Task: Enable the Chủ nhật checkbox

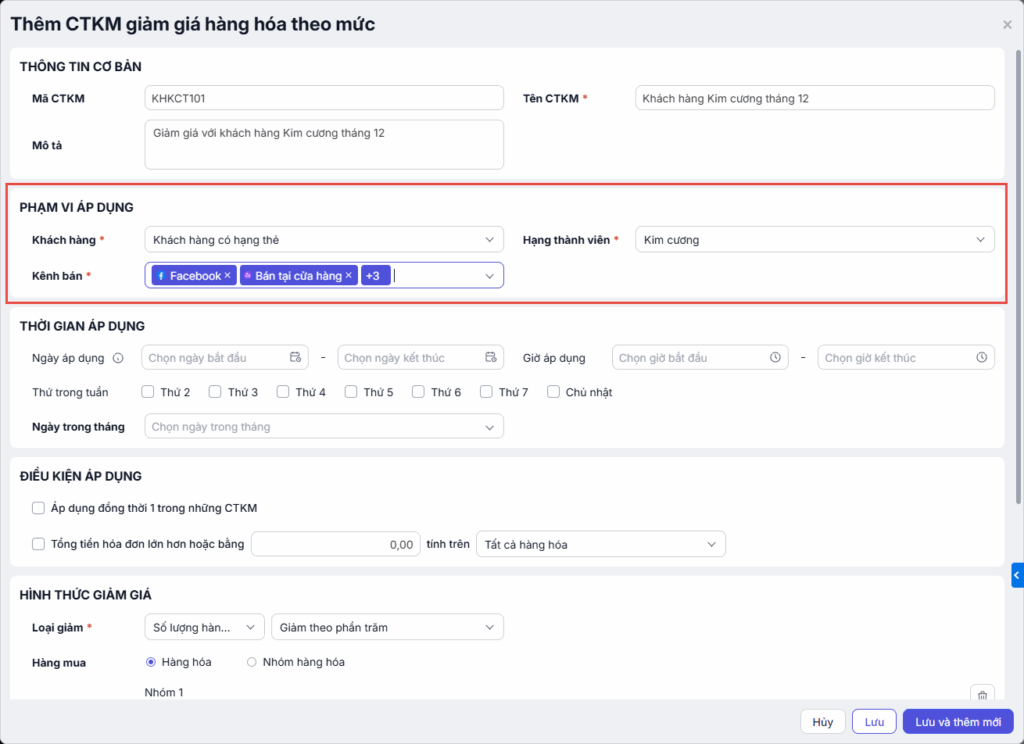Action: (554, 392)
